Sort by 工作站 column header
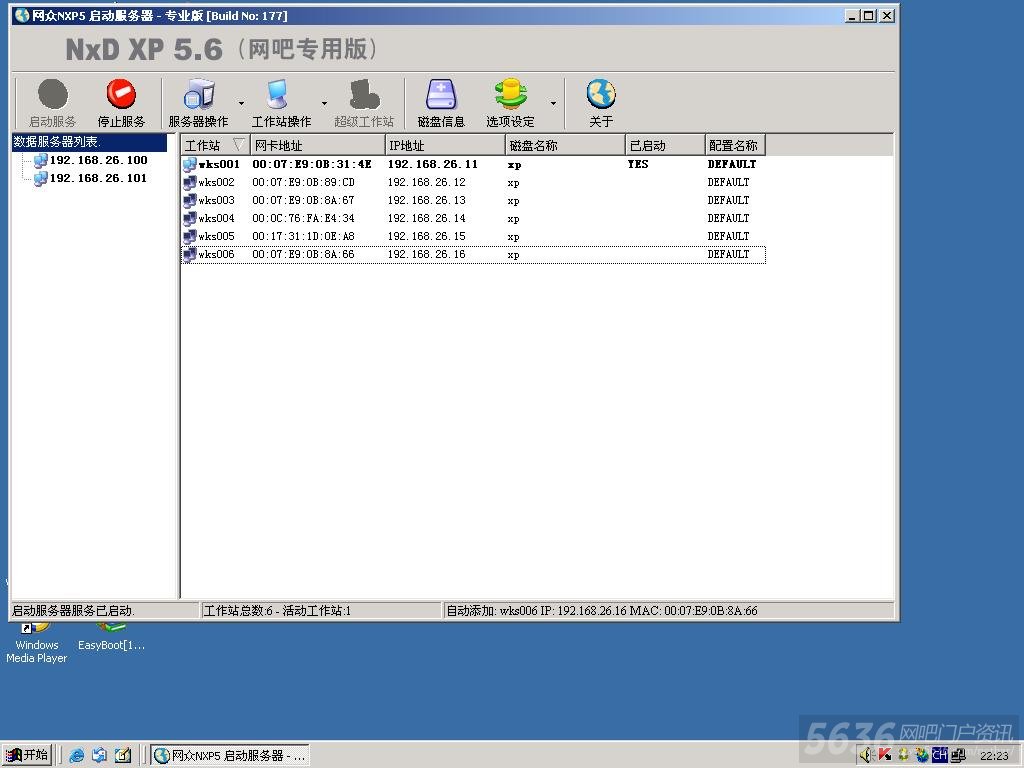1024x768 pixels. pos(216,145)
